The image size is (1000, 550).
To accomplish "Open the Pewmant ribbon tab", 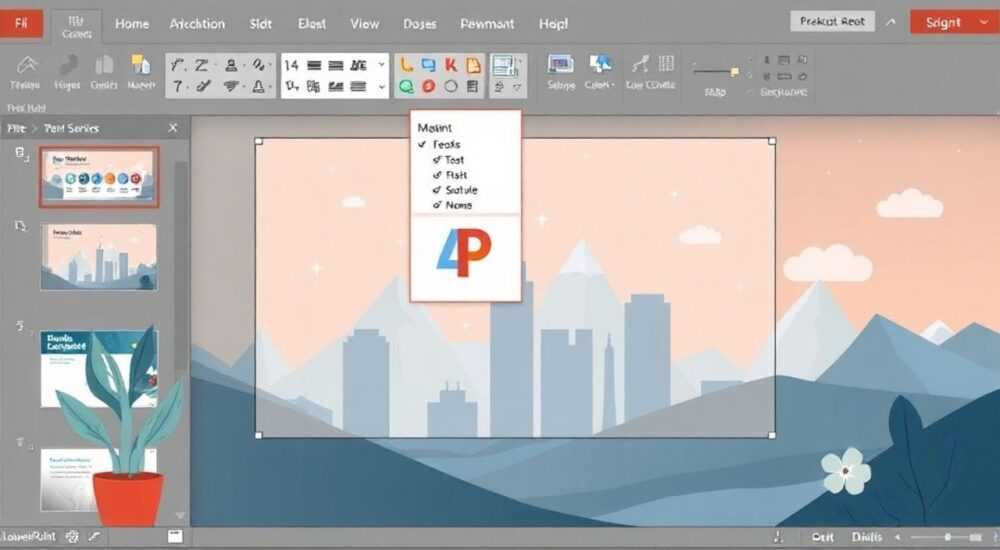I will pos(487,24).
